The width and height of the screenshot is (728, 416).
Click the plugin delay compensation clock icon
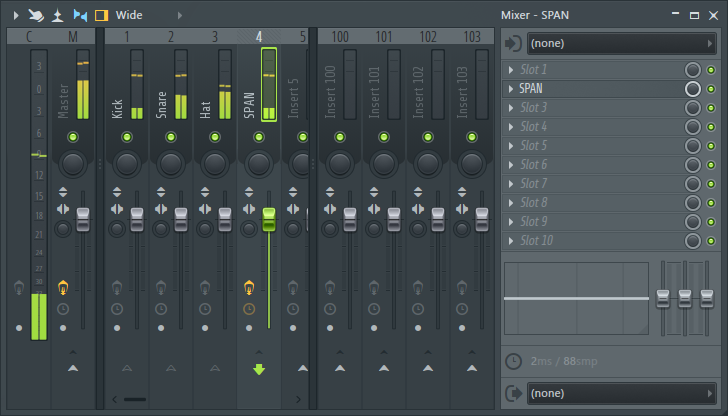point(514,362)
